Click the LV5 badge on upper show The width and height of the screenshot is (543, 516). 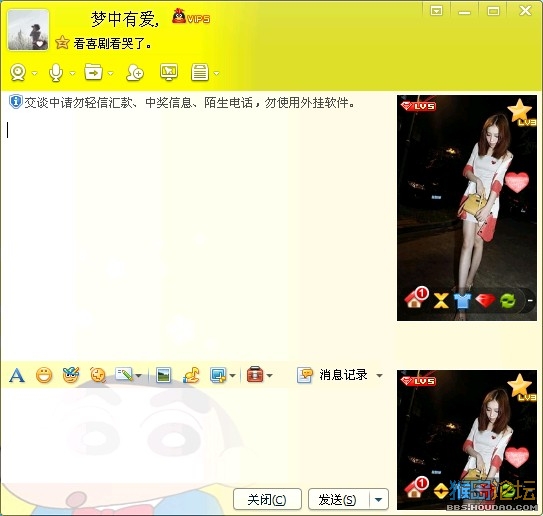point(418,106)
